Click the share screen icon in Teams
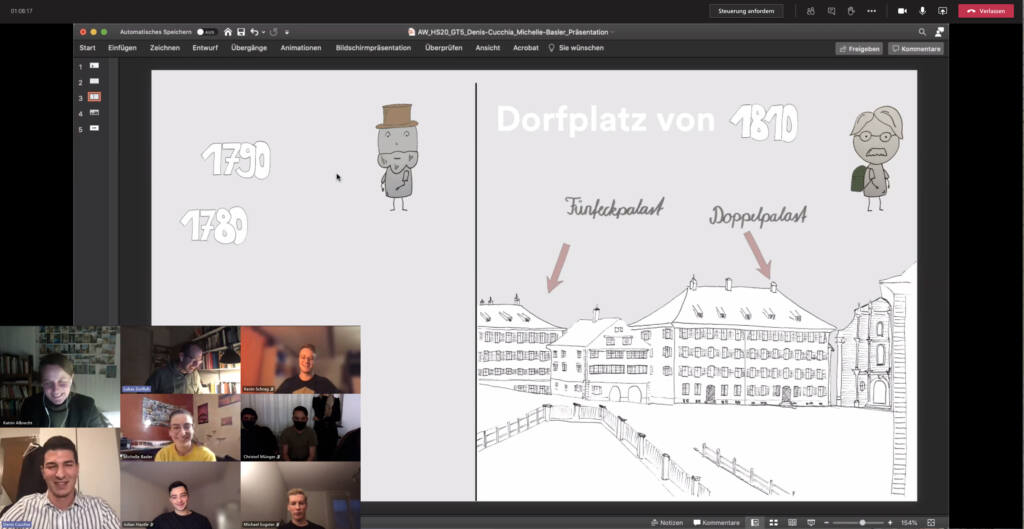Image resolution: width=1024 pixels, height=529 pixels. pos(942,11)
